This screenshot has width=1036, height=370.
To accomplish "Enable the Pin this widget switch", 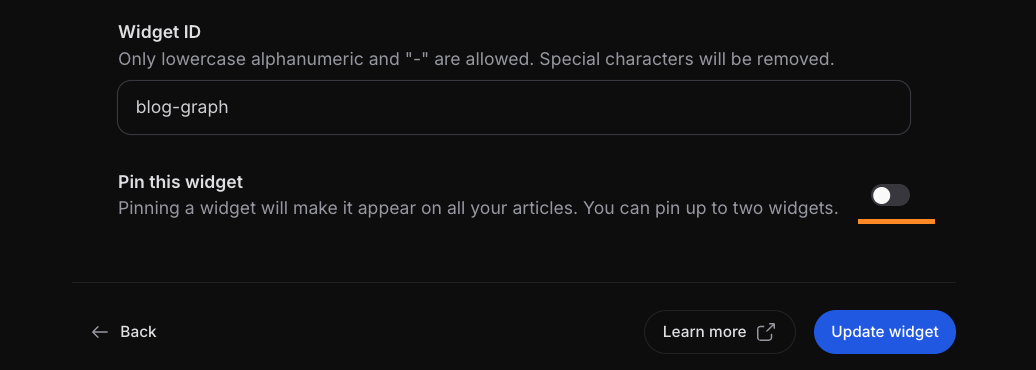I will point(890,196).
